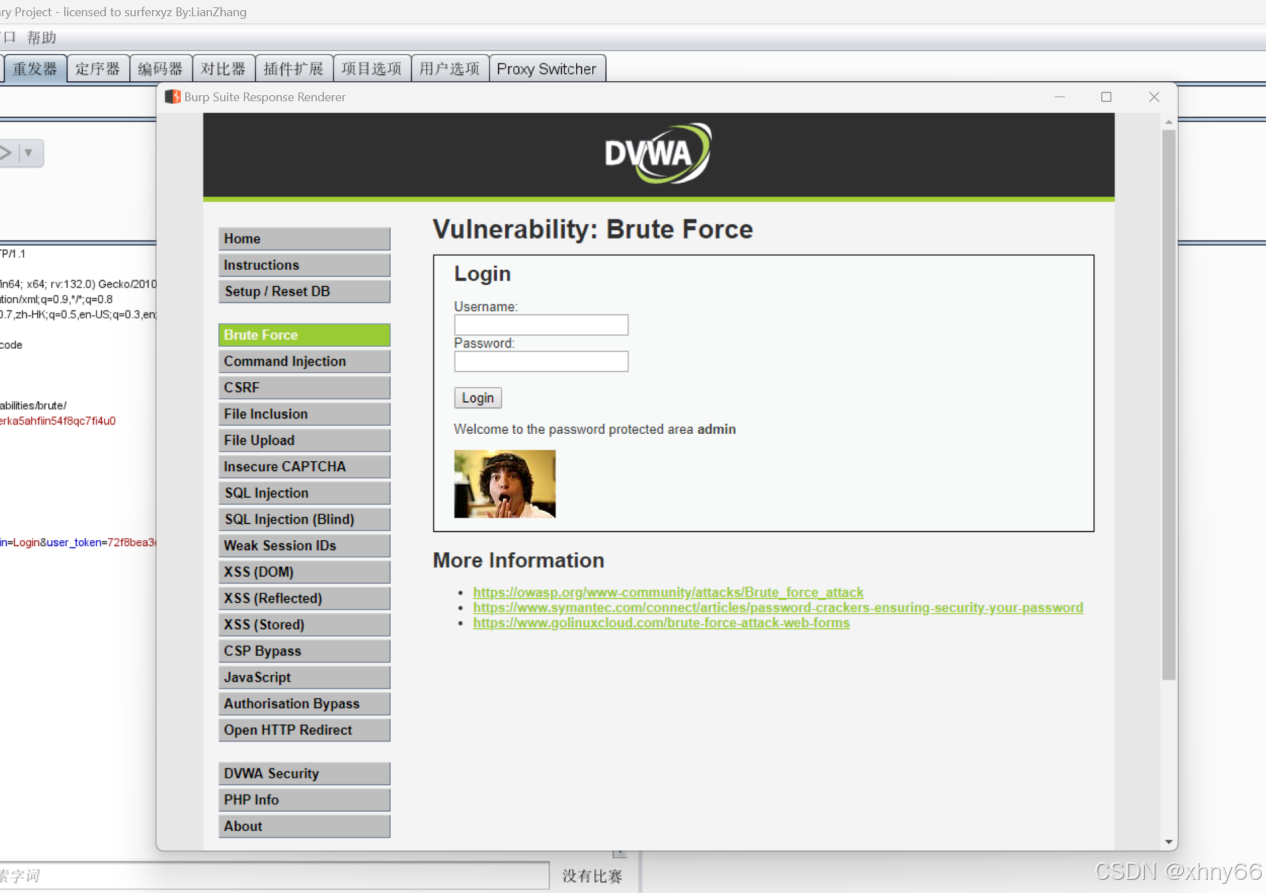Click the forward arrow button in Repeater

tap(7, 153)
